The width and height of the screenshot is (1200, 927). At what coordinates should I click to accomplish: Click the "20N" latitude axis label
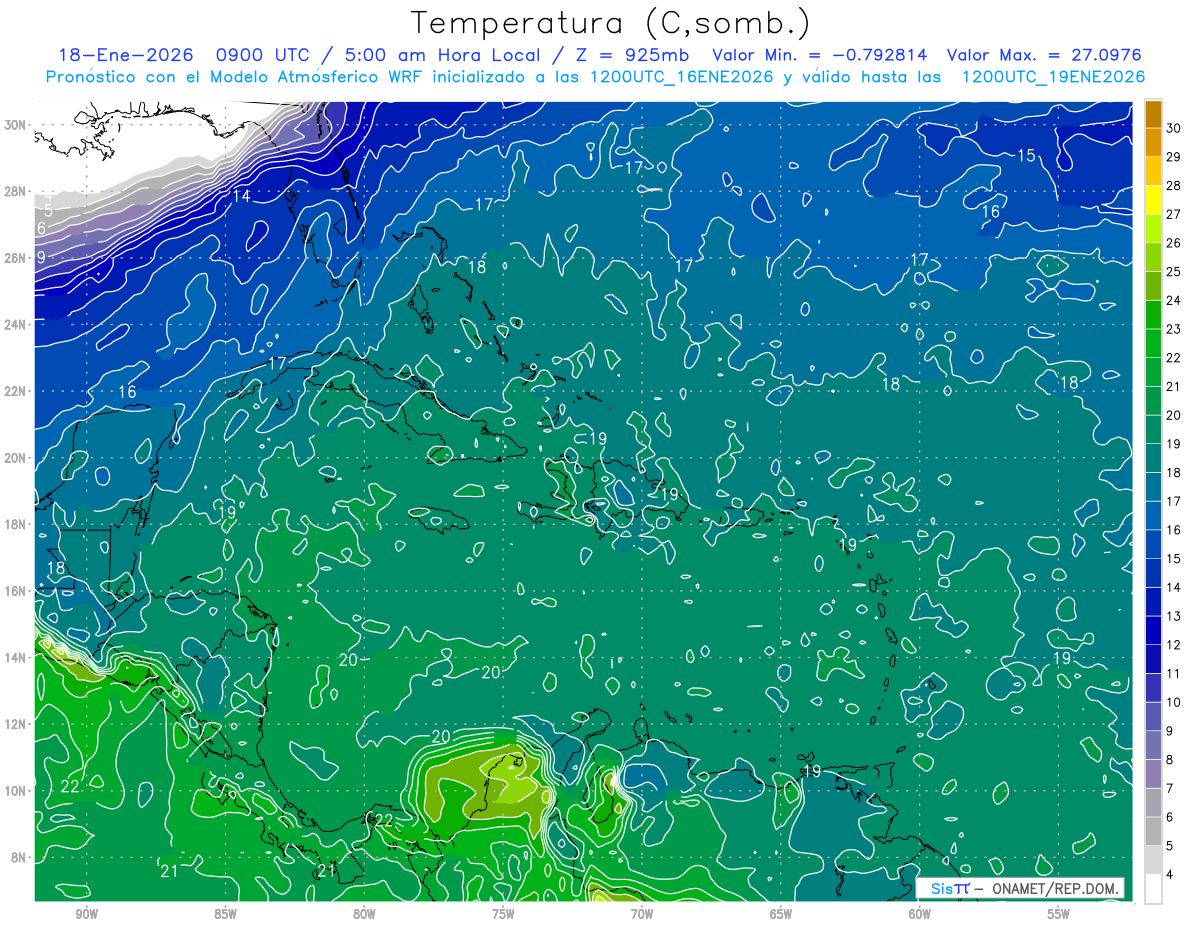(x=15, y=458)
